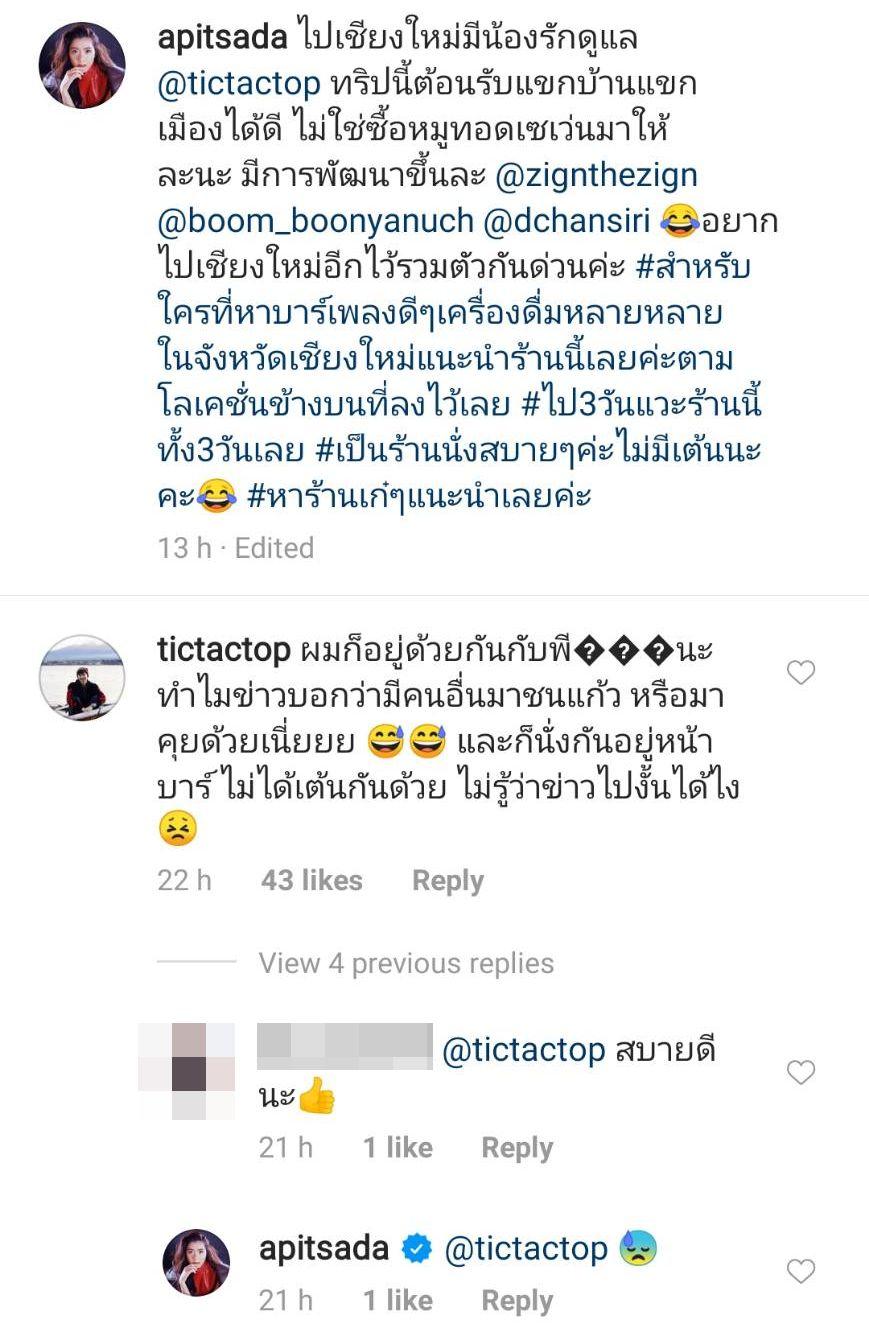Image resolution: width=869 pixels, height=1332 pixels.
Task: Like the tictactop comment with heart icon
Action: point(801,673)
